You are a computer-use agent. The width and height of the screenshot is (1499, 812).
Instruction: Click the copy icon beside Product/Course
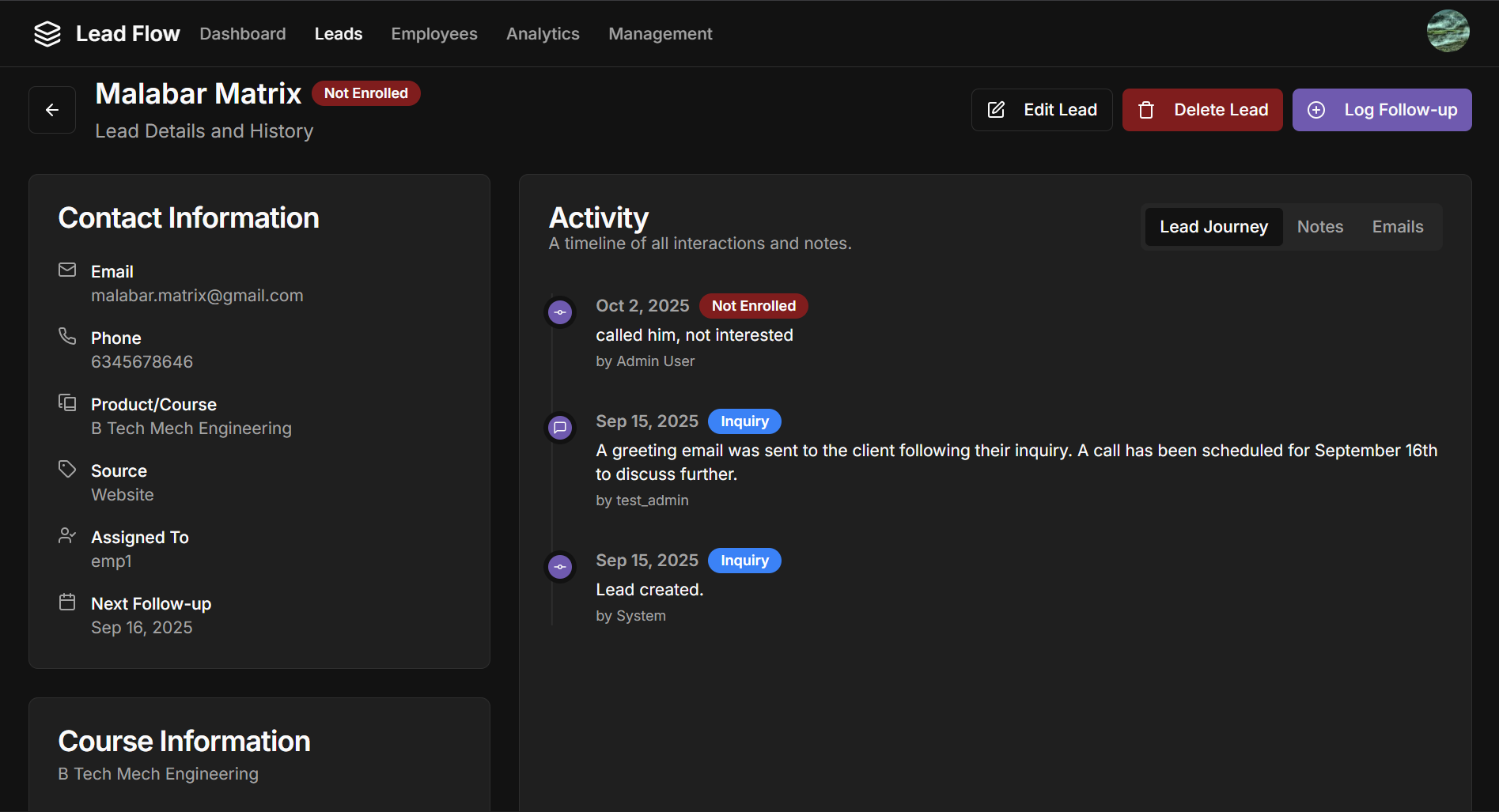67,403
